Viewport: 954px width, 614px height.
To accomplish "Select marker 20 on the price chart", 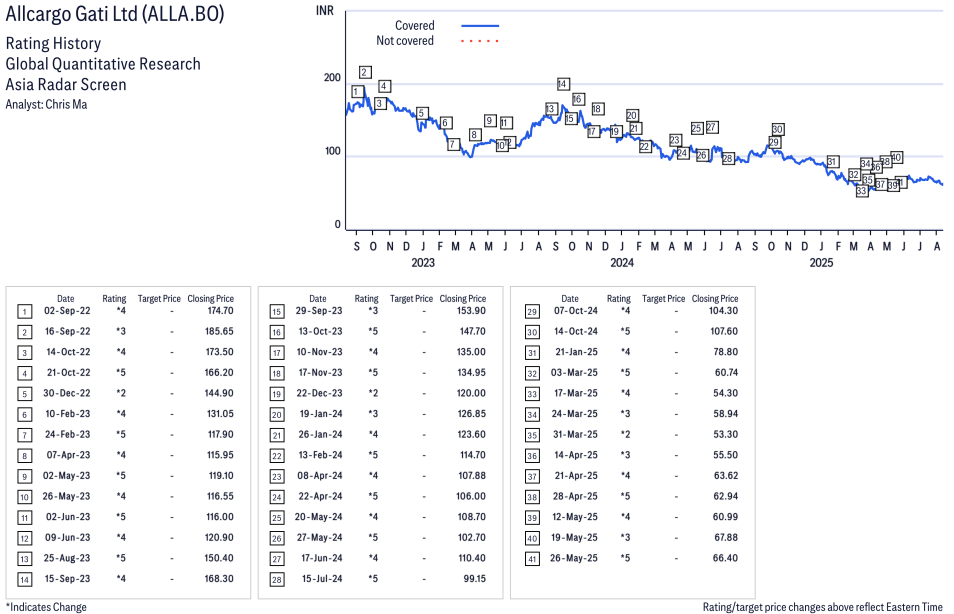I will [x=632, y=115].
